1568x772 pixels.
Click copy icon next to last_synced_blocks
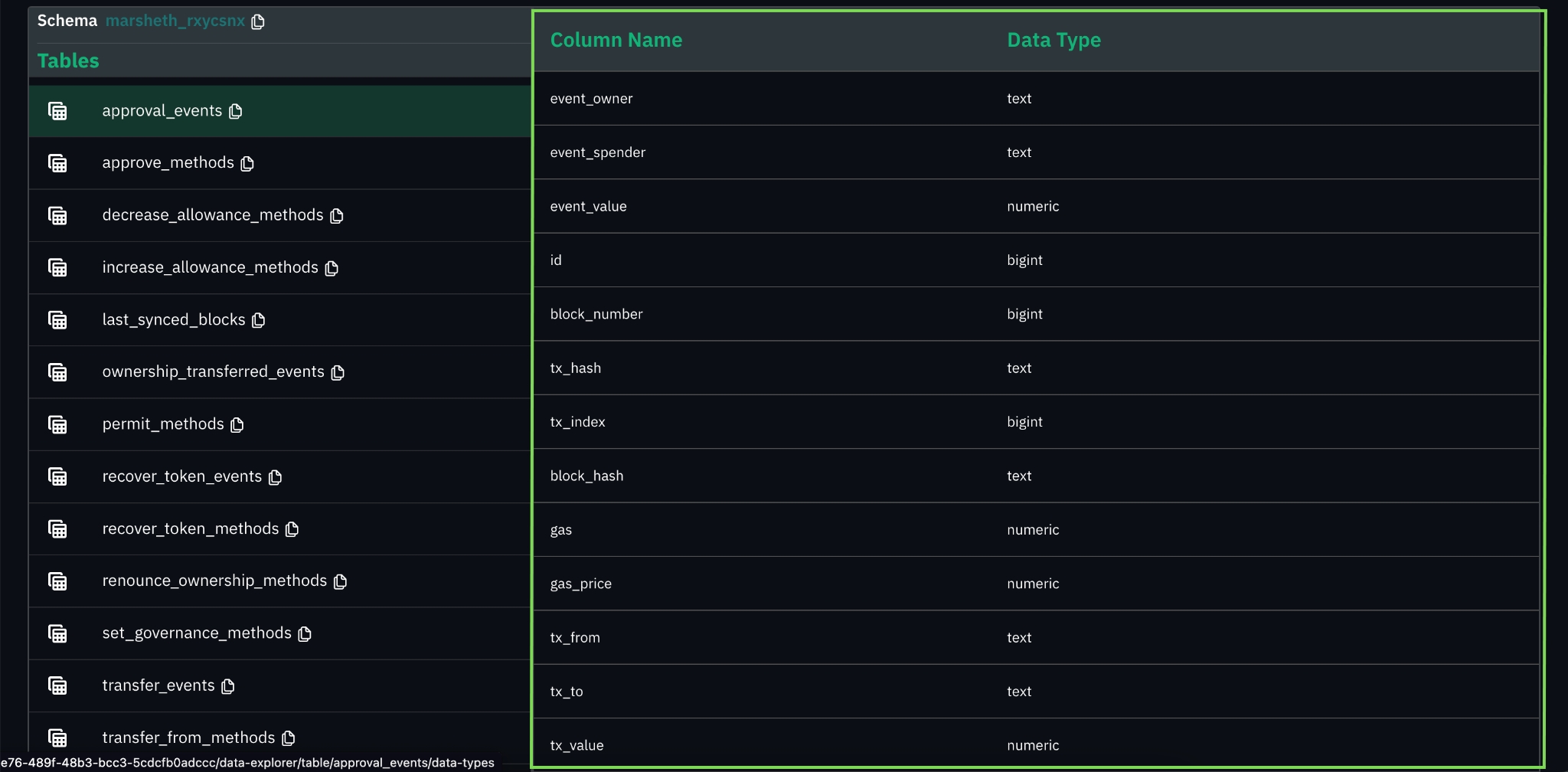[259, 320]
